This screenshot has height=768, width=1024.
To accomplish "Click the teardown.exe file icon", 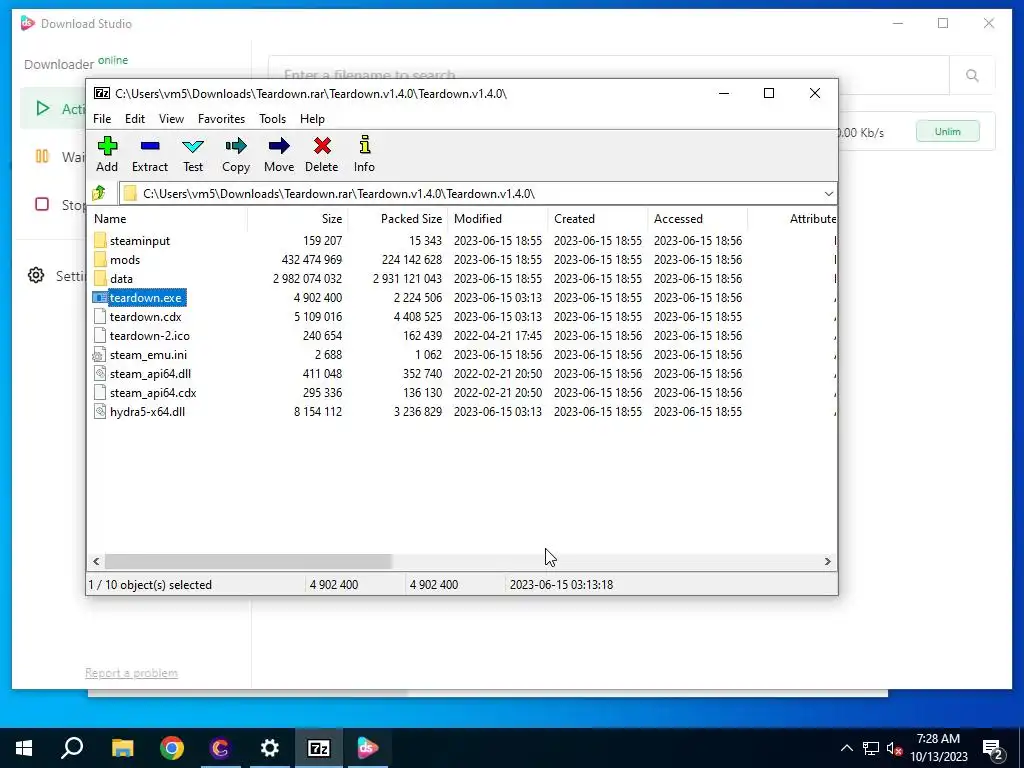I will [99, 298].
